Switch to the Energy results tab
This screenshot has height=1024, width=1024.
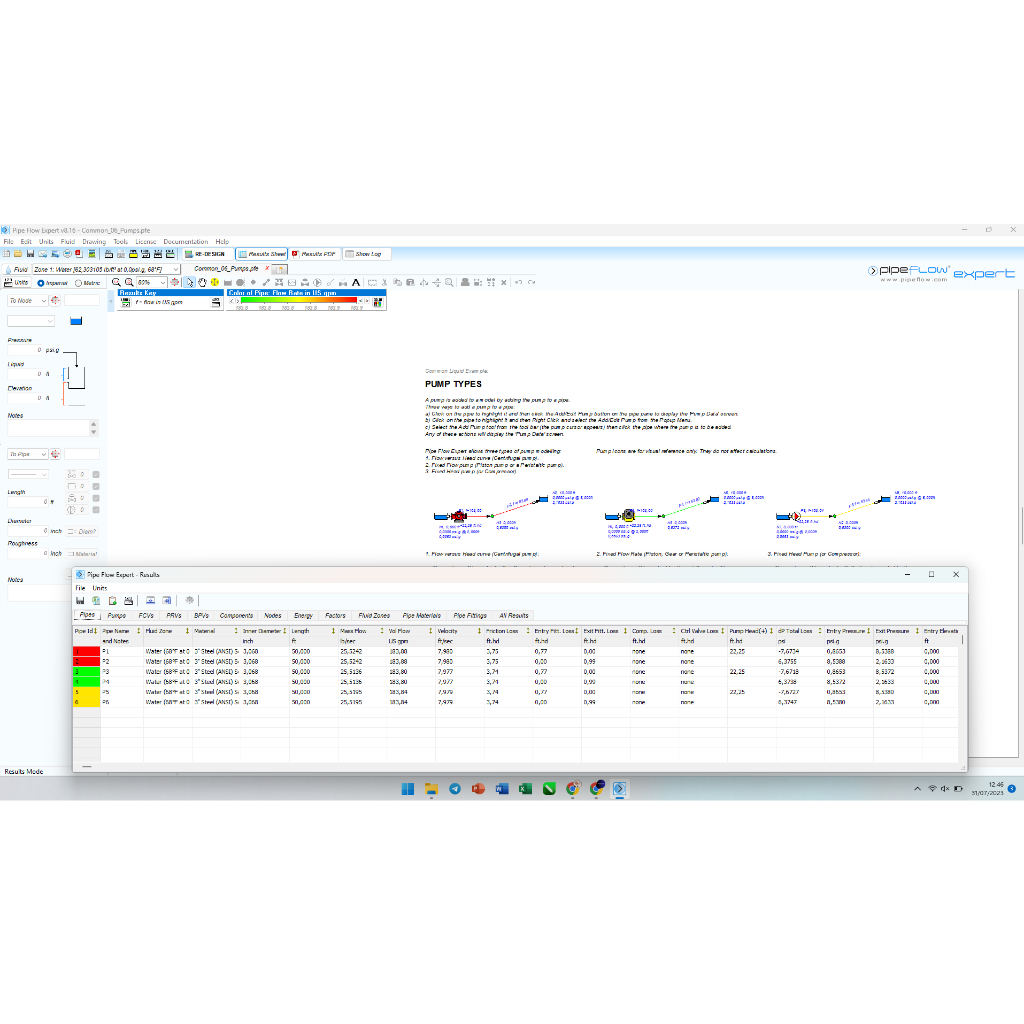[x=303, y=615]
